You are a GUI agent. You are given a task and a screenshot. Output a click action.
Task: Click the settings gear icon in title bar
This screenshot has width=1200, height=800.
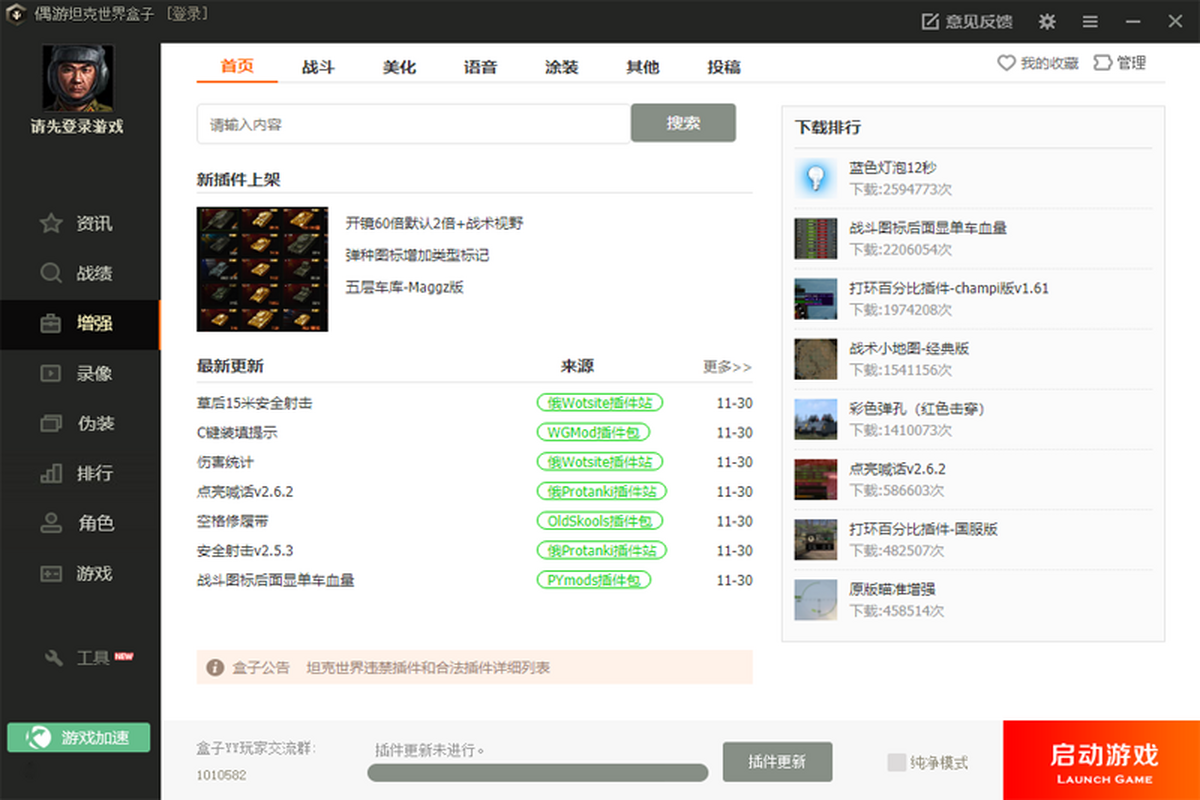coord(1047,21)
